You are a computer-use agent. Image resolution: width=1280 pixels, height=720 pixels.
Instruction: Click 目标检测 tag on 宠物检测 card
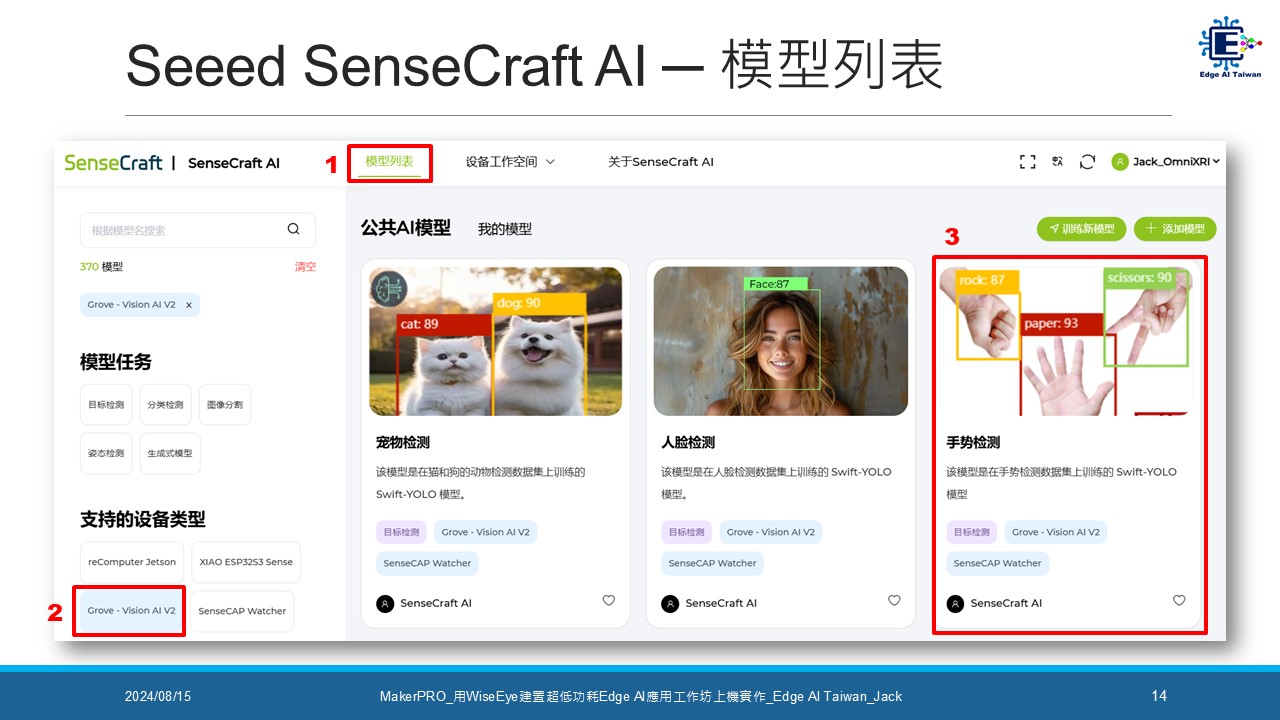coord(401,532)
